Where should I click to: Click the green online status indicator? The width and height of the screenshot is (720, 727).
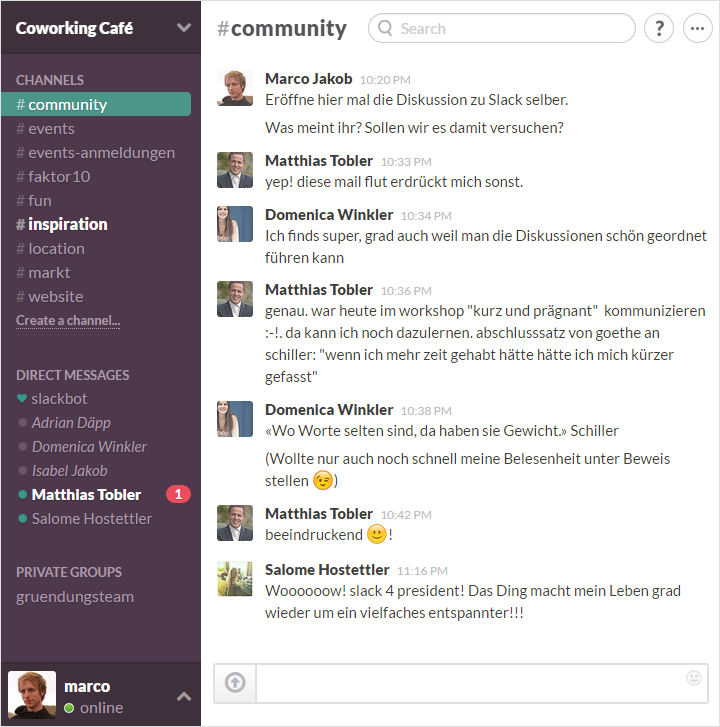(x=69, y=708)
